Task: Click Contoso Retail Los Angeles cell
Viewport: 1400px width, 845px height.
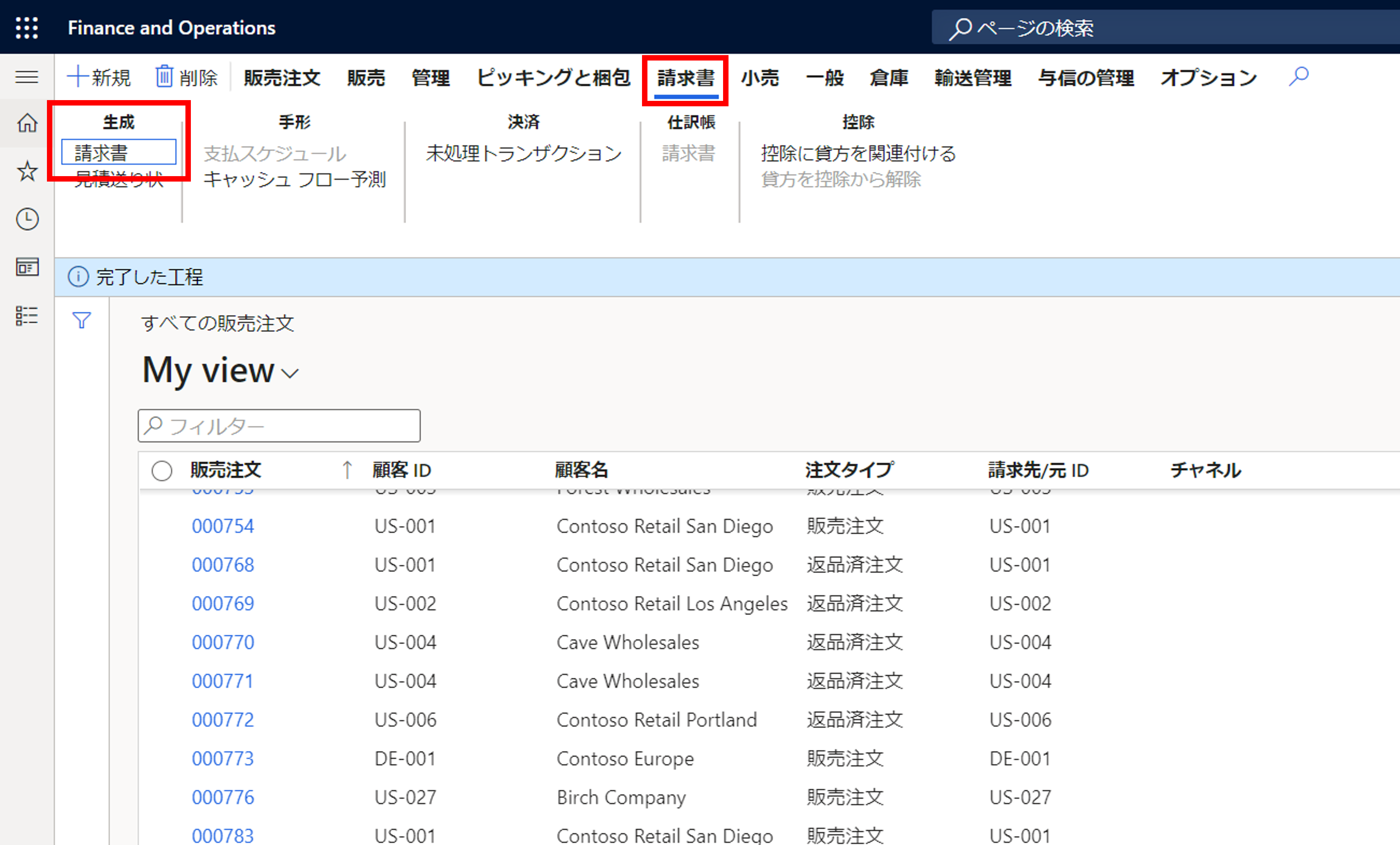Action: tap(672, 604)
